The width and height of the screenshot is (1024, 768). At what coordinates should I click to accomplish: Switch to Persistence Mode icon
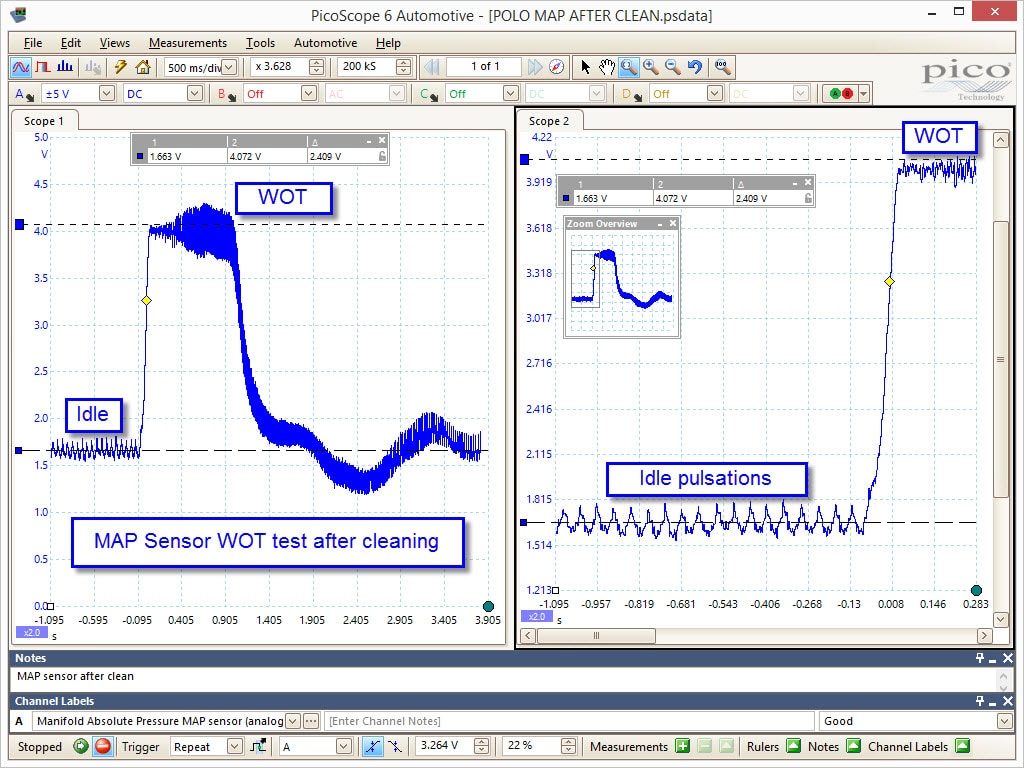pyautogui.click(x=43, y=67)
